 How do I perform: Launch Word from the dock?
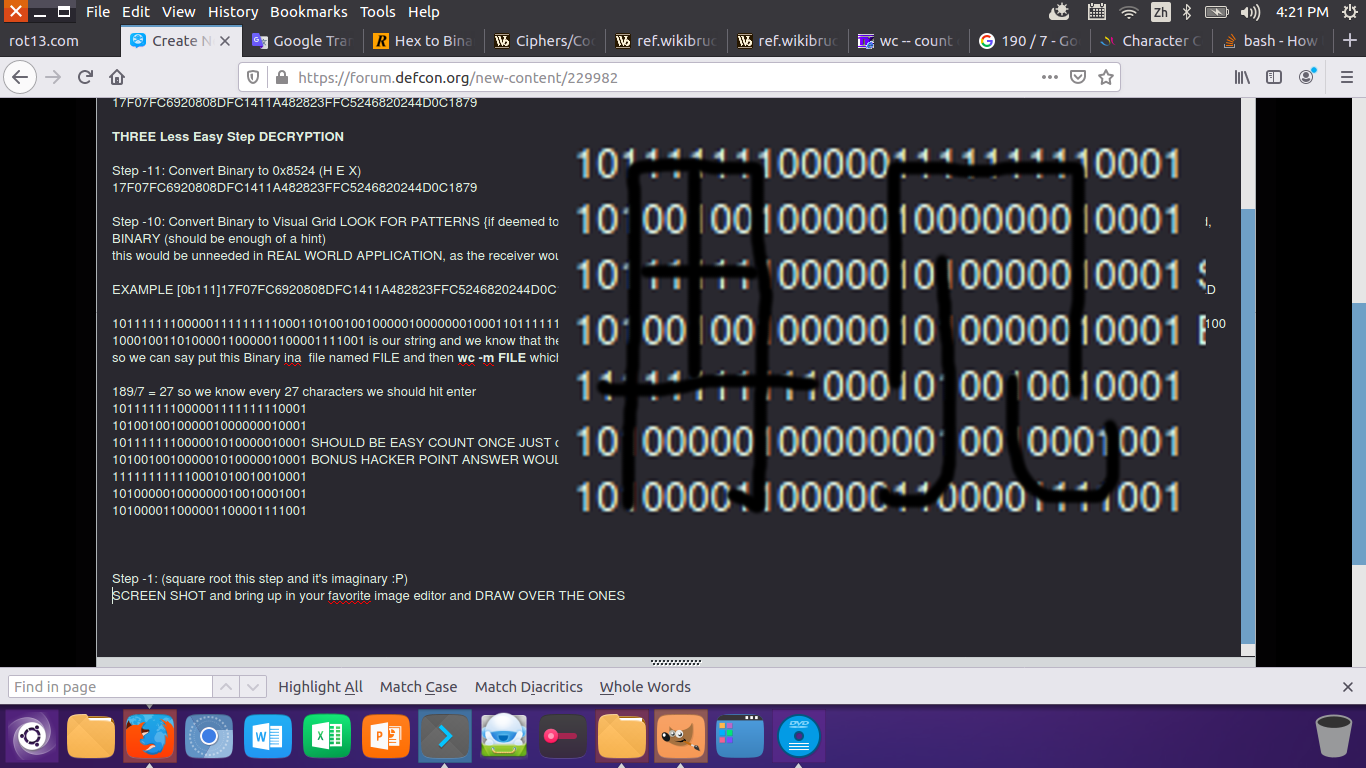267,737
